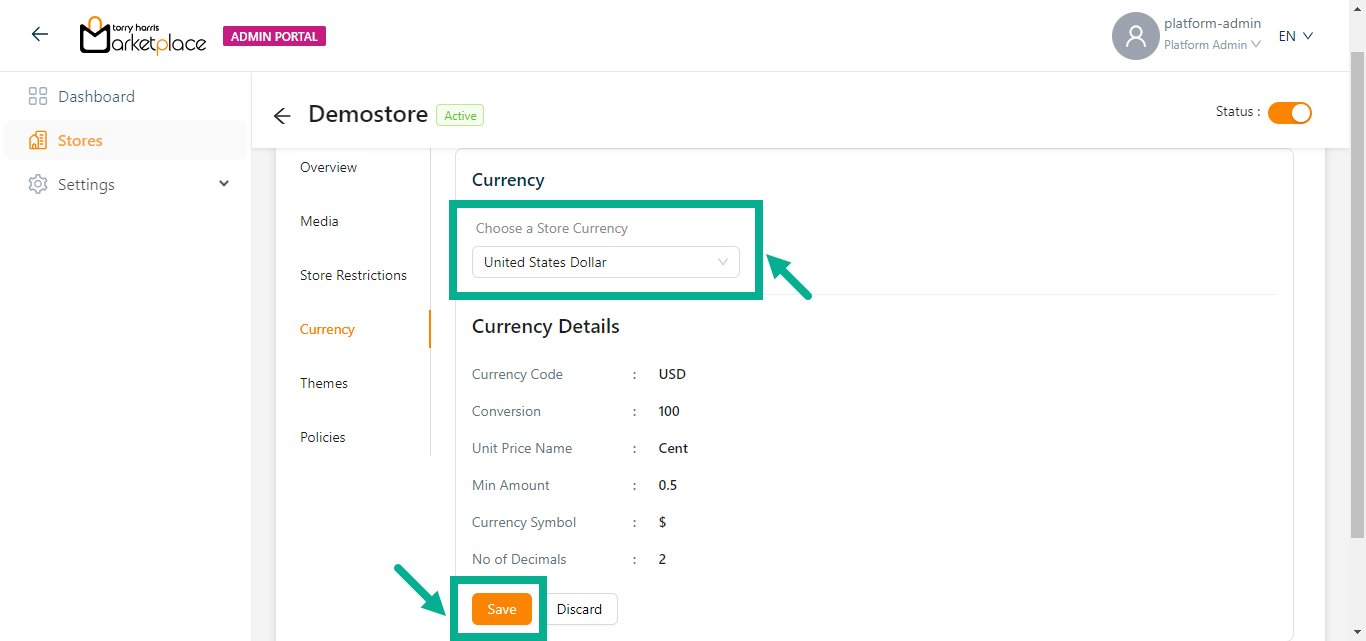Open the Policies tab

[322, 437]
